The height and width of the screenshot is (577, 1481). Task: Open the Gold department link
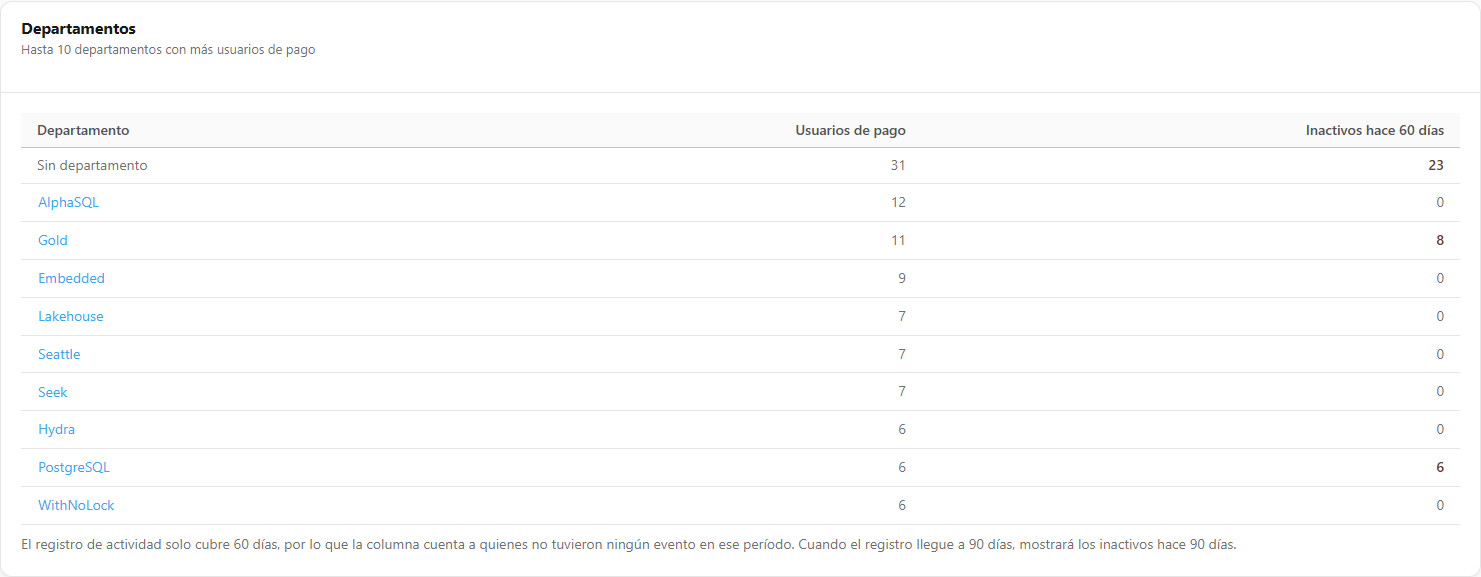53,240
